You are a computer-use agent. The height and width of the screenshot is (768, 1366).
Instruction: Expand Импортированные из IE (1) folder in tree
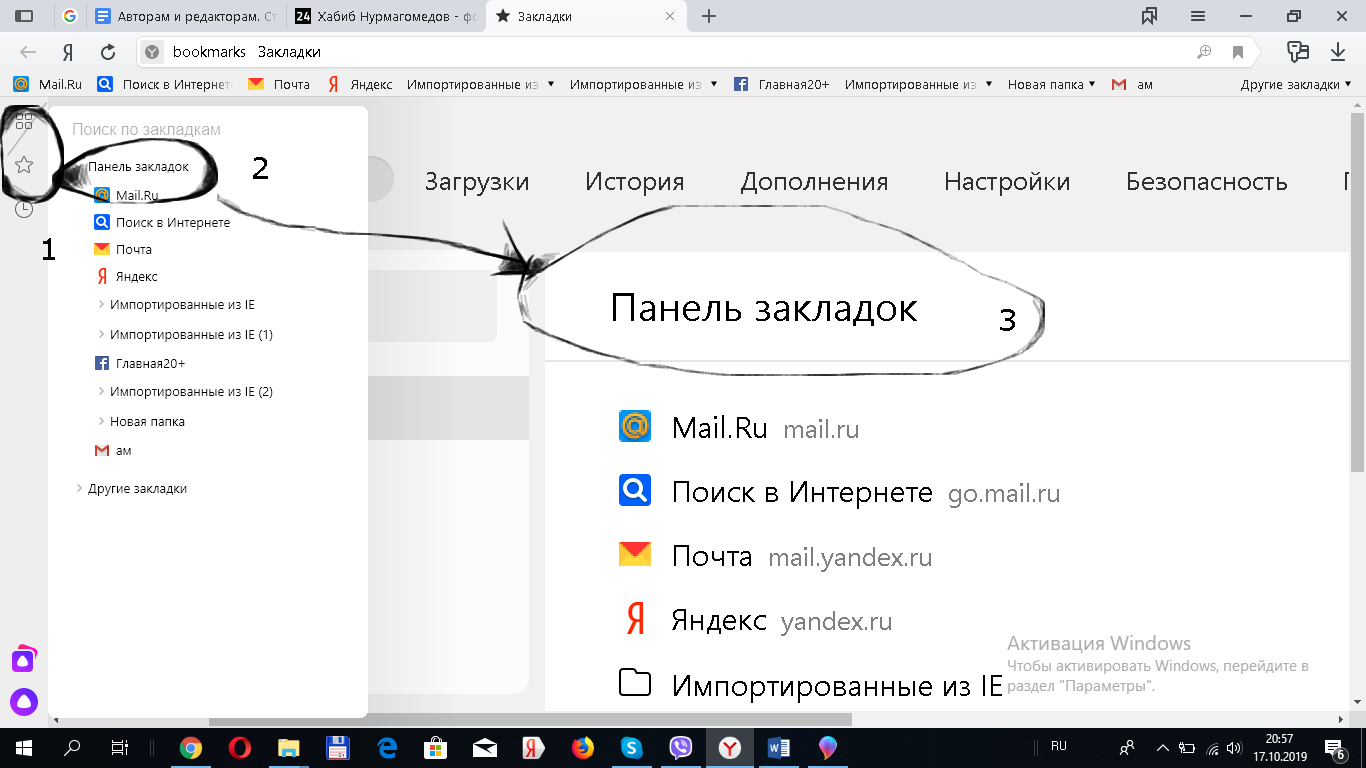pos(102,334)
